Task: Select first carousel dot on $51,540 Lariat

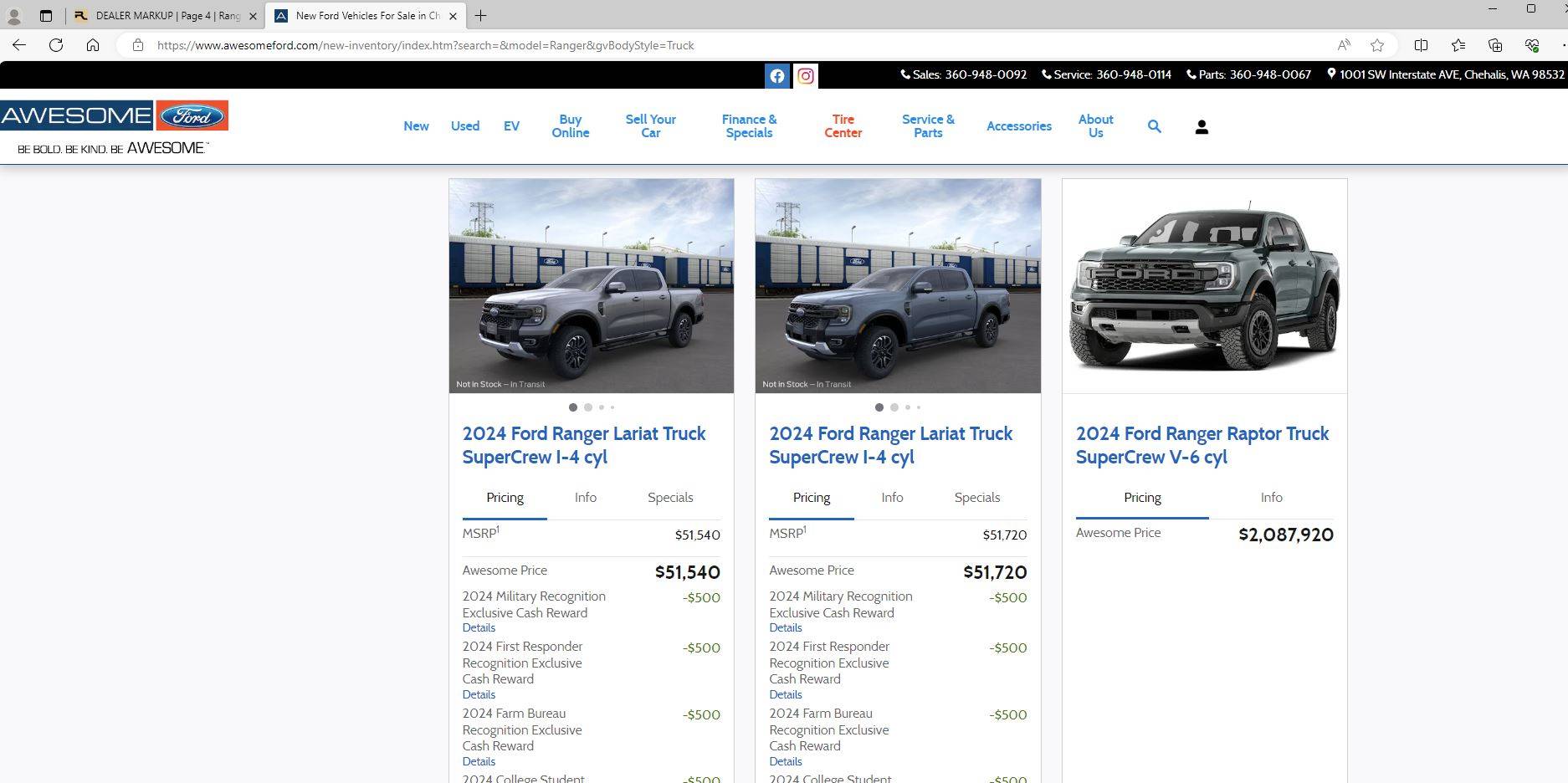Action: pyautogui.click(x=573, y=407)
